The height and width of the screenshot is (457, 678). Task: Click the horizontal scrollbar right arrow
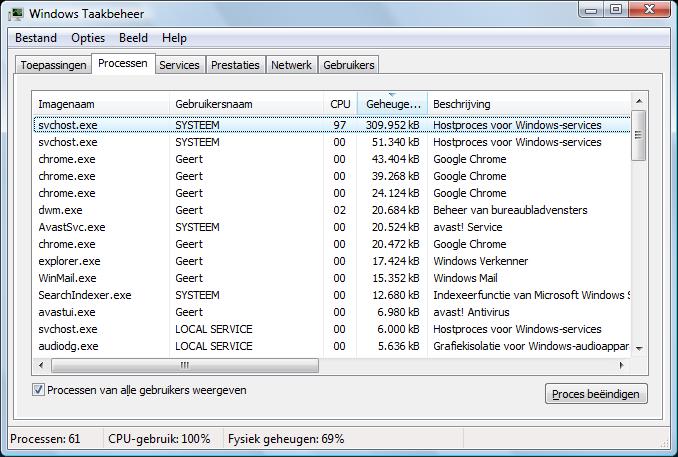(x=621, y=365)
